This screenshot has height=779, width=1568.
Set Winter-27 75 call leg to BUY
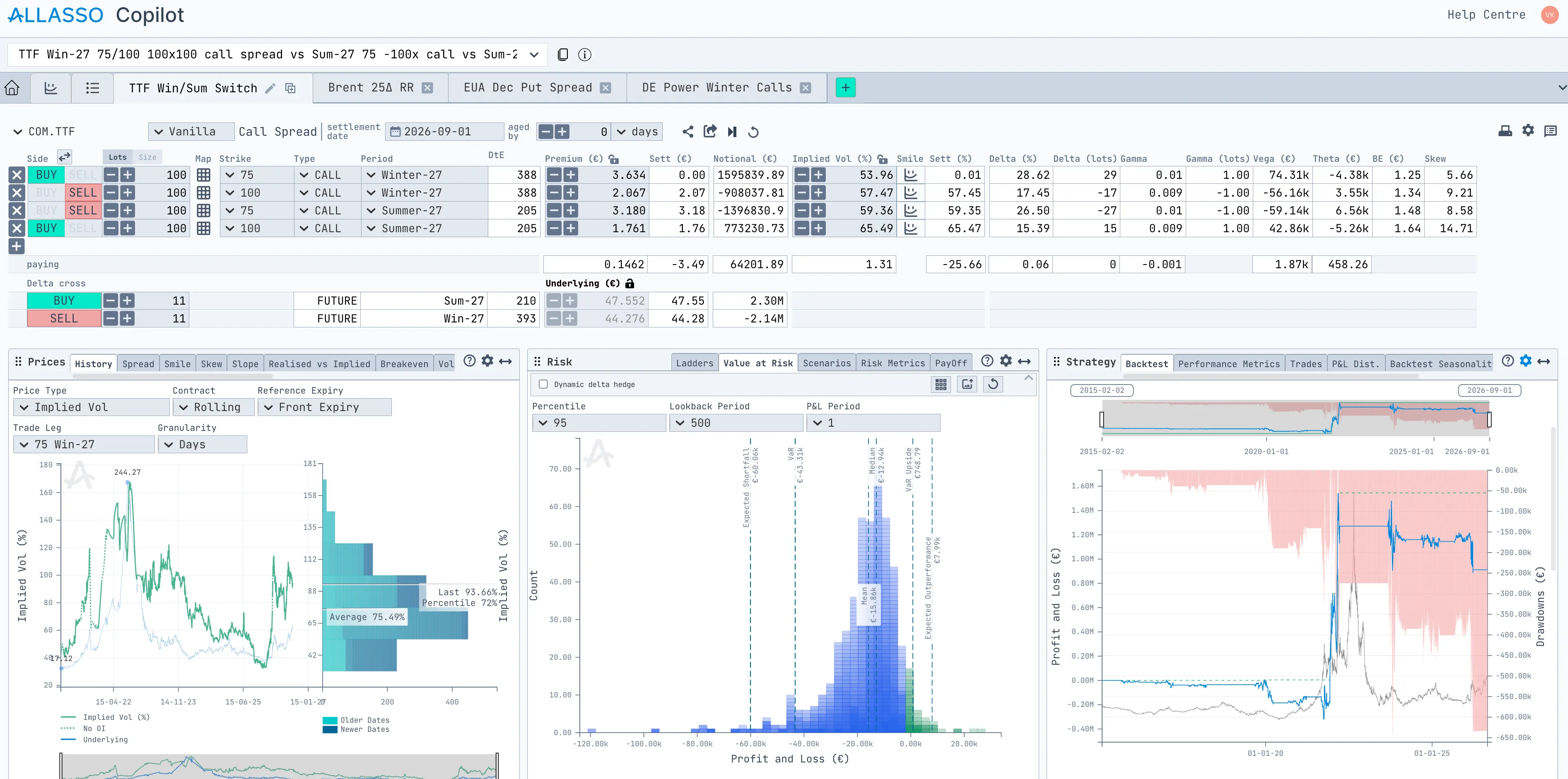pyautogui.click(x=46, y=175)
